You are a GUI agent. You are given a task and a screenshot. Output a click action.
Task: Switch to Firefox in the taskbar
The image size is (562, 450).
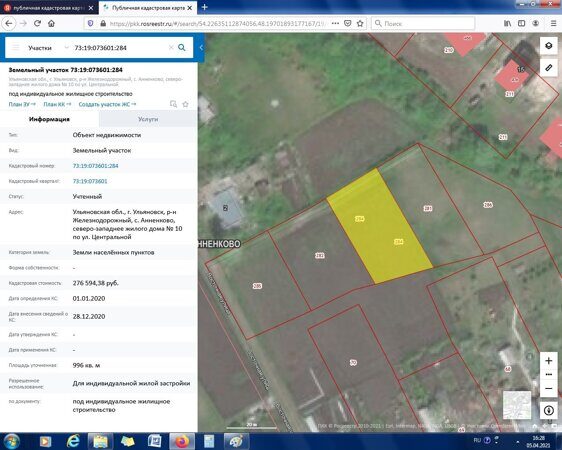tap(182, 441)
